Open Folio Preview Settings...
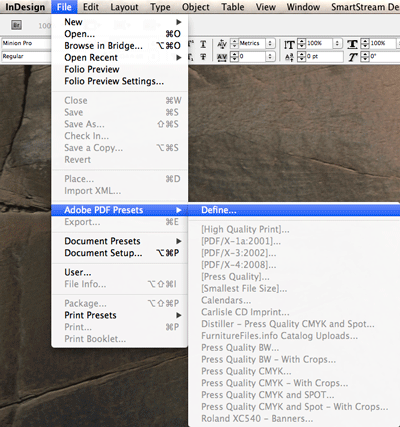This screenshot has height=427, width=400. click(x=120, y=81)
